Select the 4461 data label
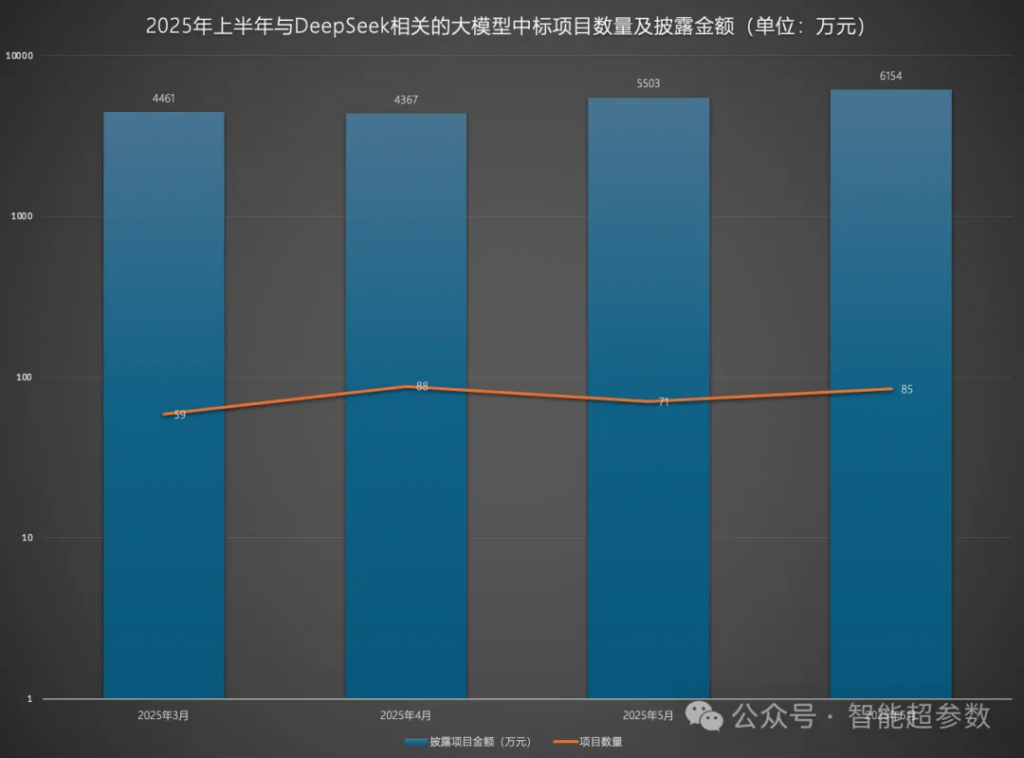 (x=163, y=99)
